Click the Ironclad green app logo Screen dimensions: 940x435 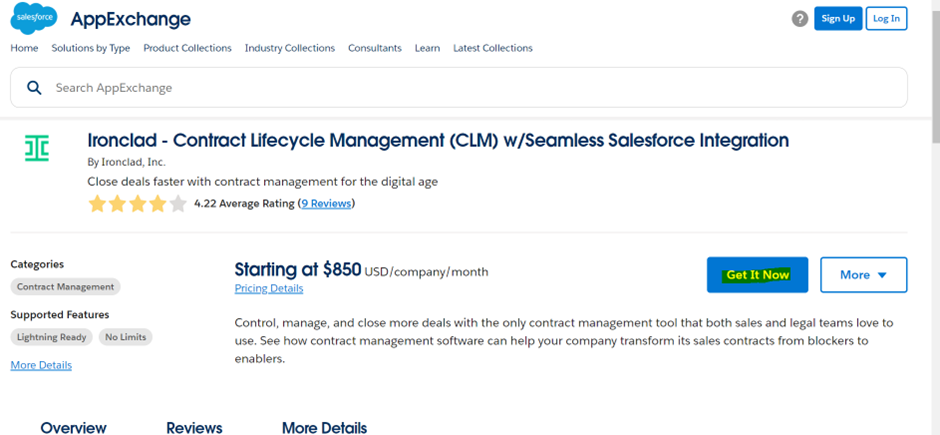click(x=37, y=149)
